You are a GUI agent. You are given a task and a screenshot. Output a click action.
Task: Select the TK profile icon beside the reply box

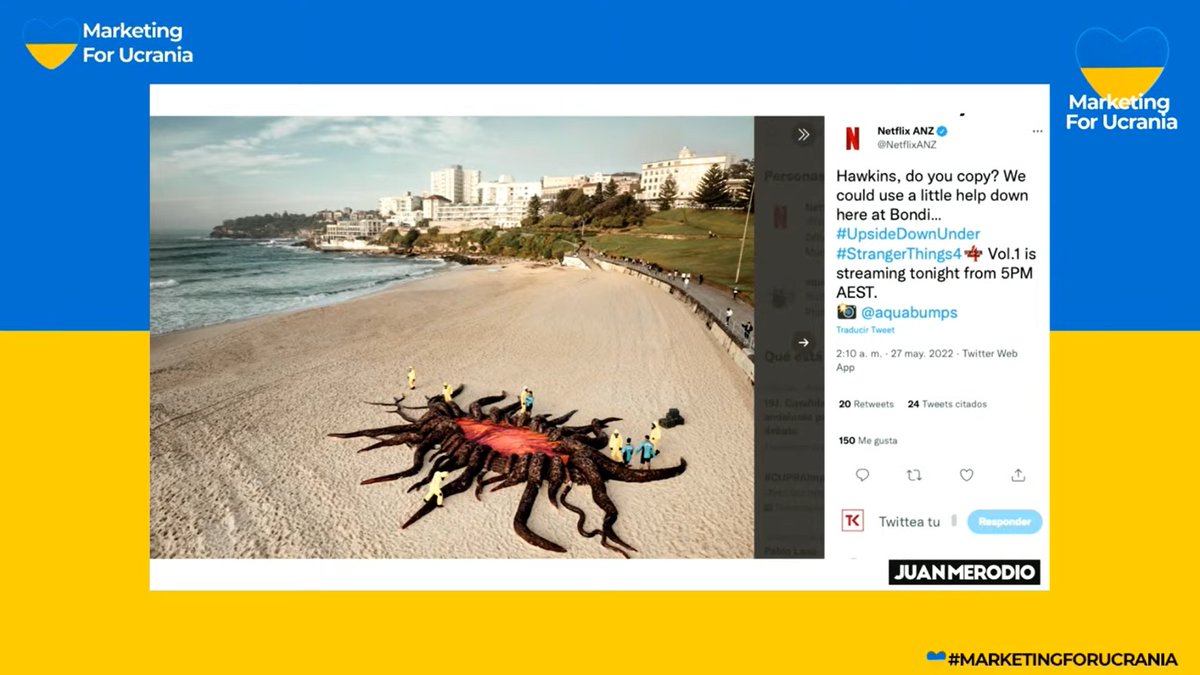pos(851,521)
